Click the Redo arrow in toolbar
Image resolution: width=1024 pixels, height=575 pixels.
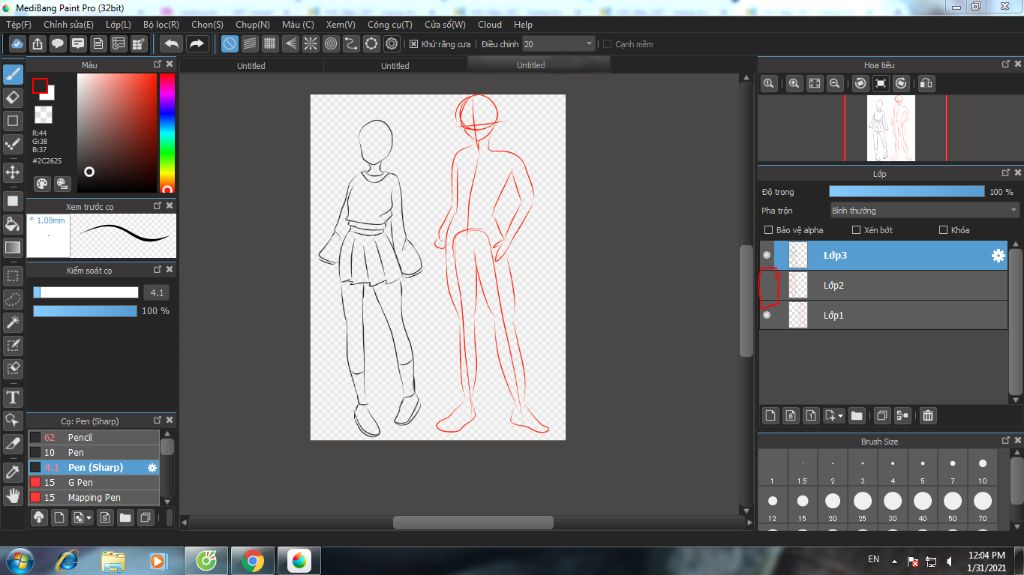[x=197, y=44]
